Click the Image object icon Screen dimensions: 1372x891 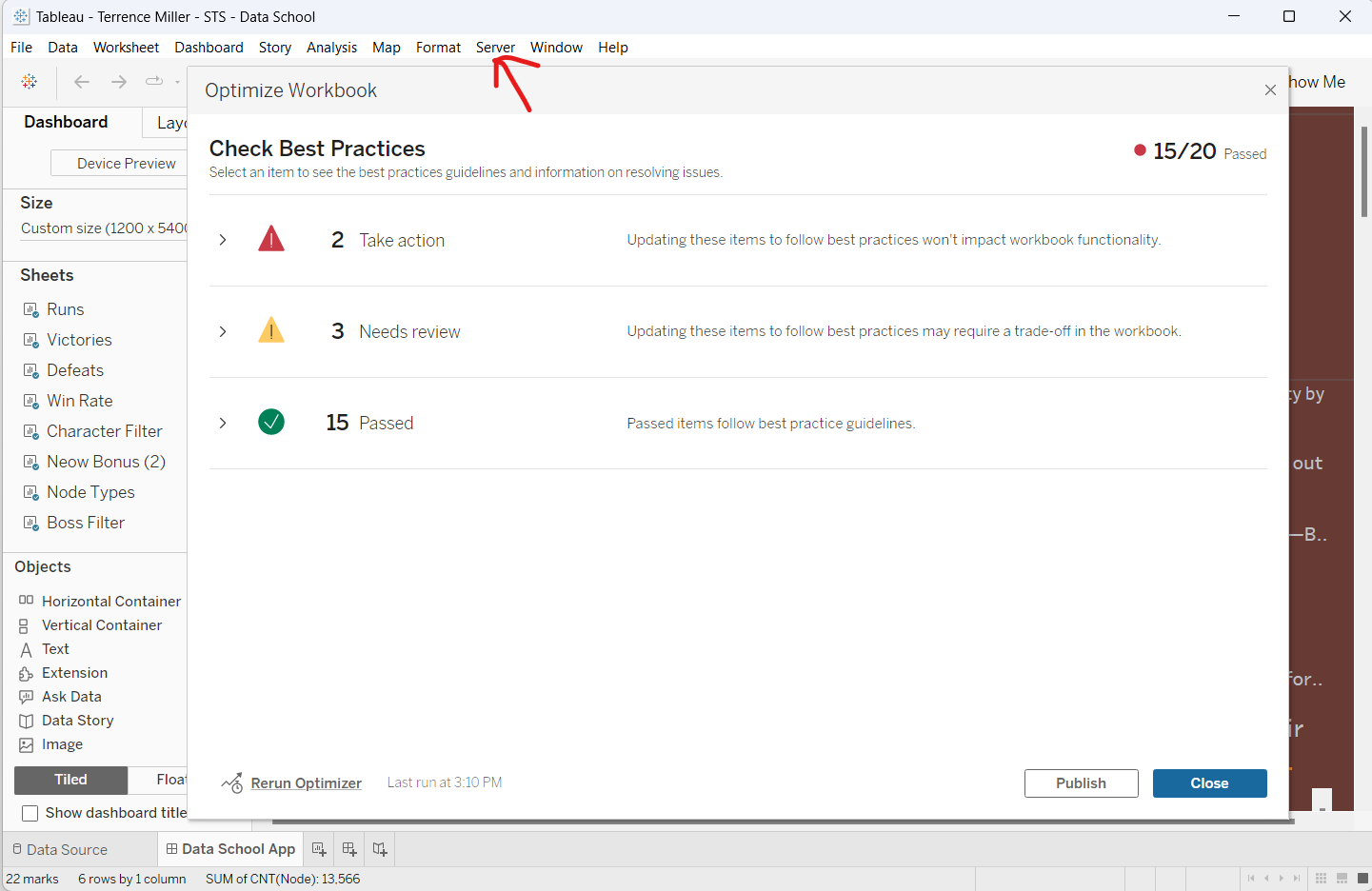pos(26,744)
